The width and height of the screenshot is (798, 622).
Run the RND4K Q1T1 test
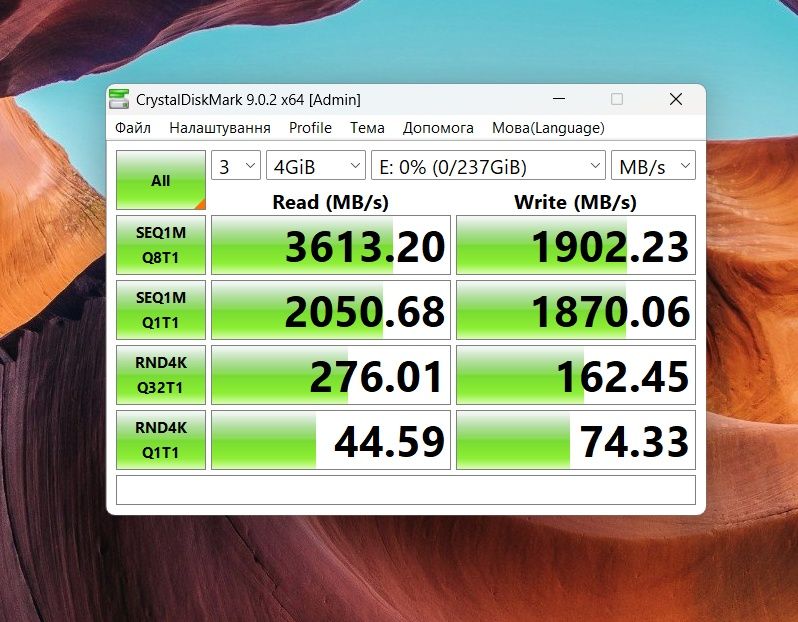pyautogui.click(x=161, y=440)
